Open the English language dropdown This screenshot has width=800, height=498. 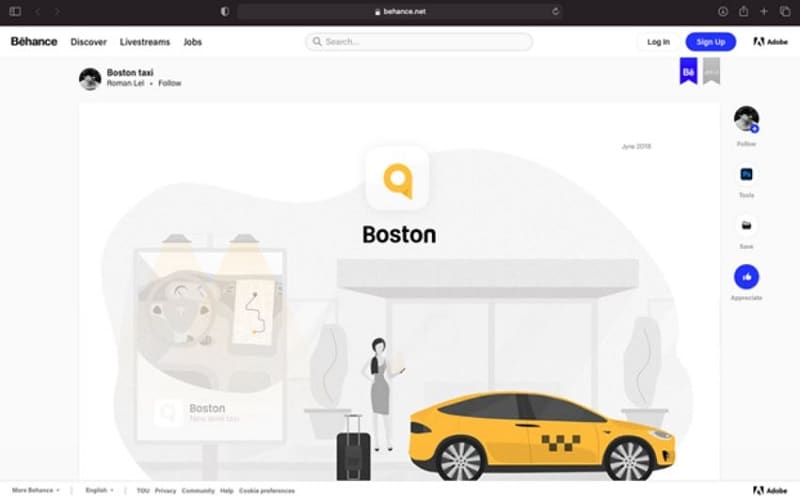coord(99,490)
